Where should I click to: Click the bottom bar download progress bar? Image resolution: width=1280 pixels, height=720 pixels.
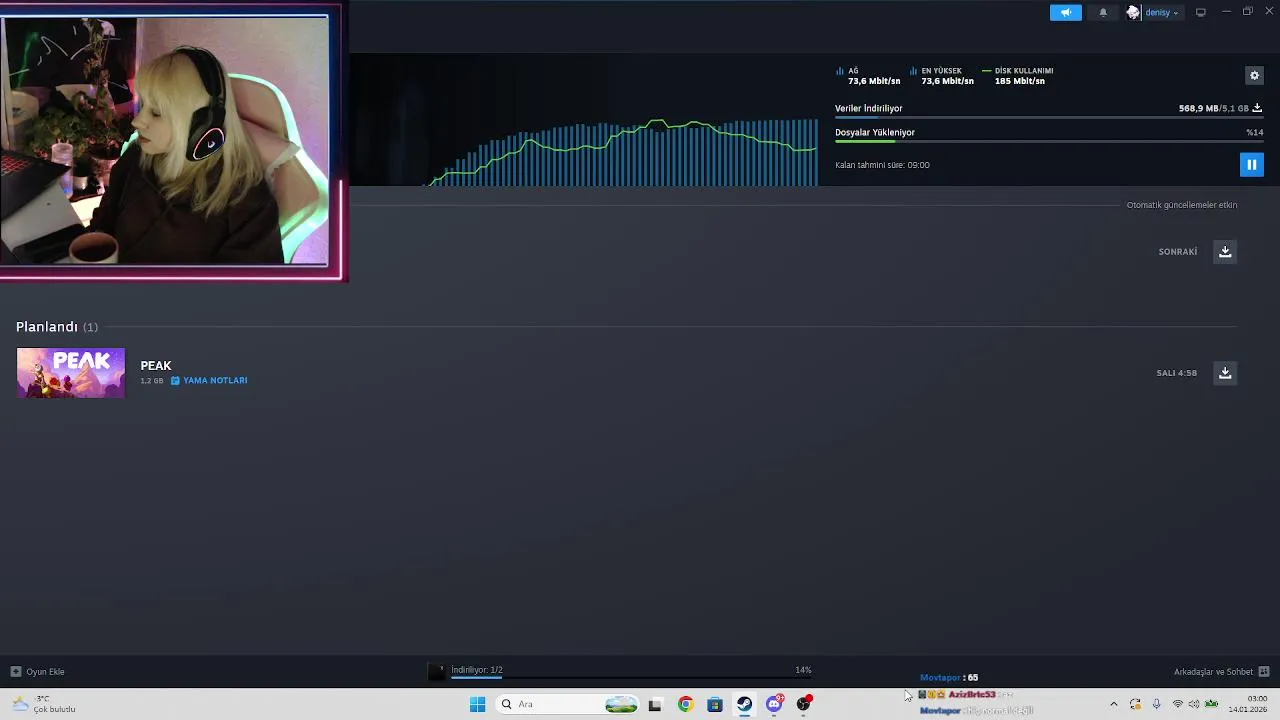[630, 678]
